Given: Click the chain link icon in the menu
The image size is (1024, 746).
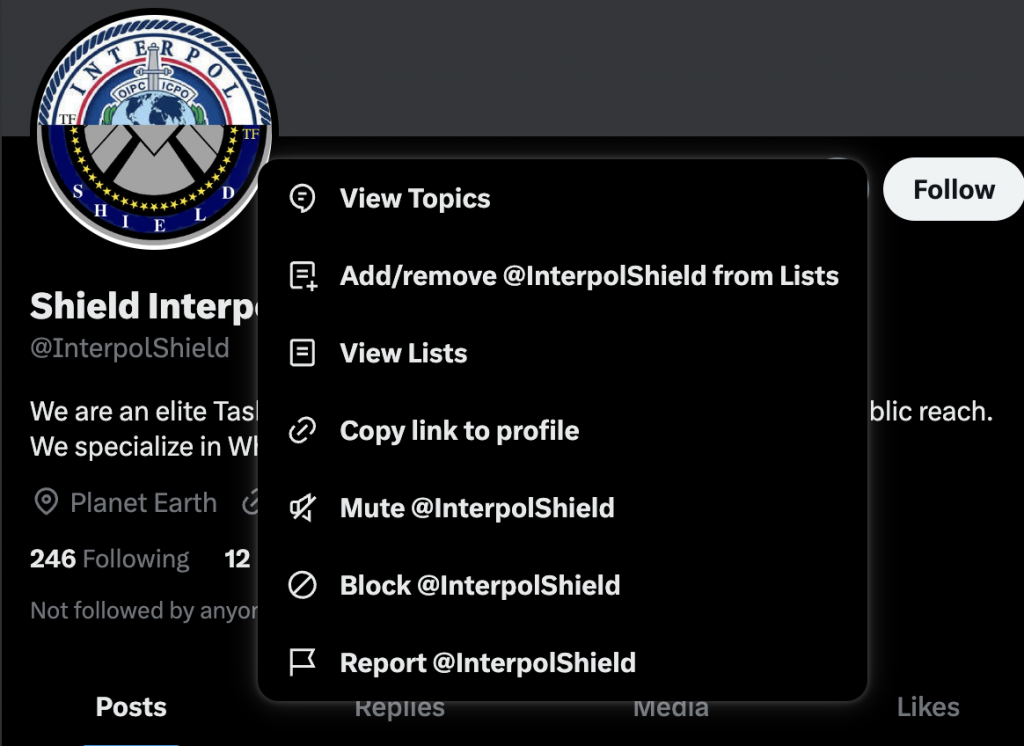Looking at the screenshot, I should point(302,430).
